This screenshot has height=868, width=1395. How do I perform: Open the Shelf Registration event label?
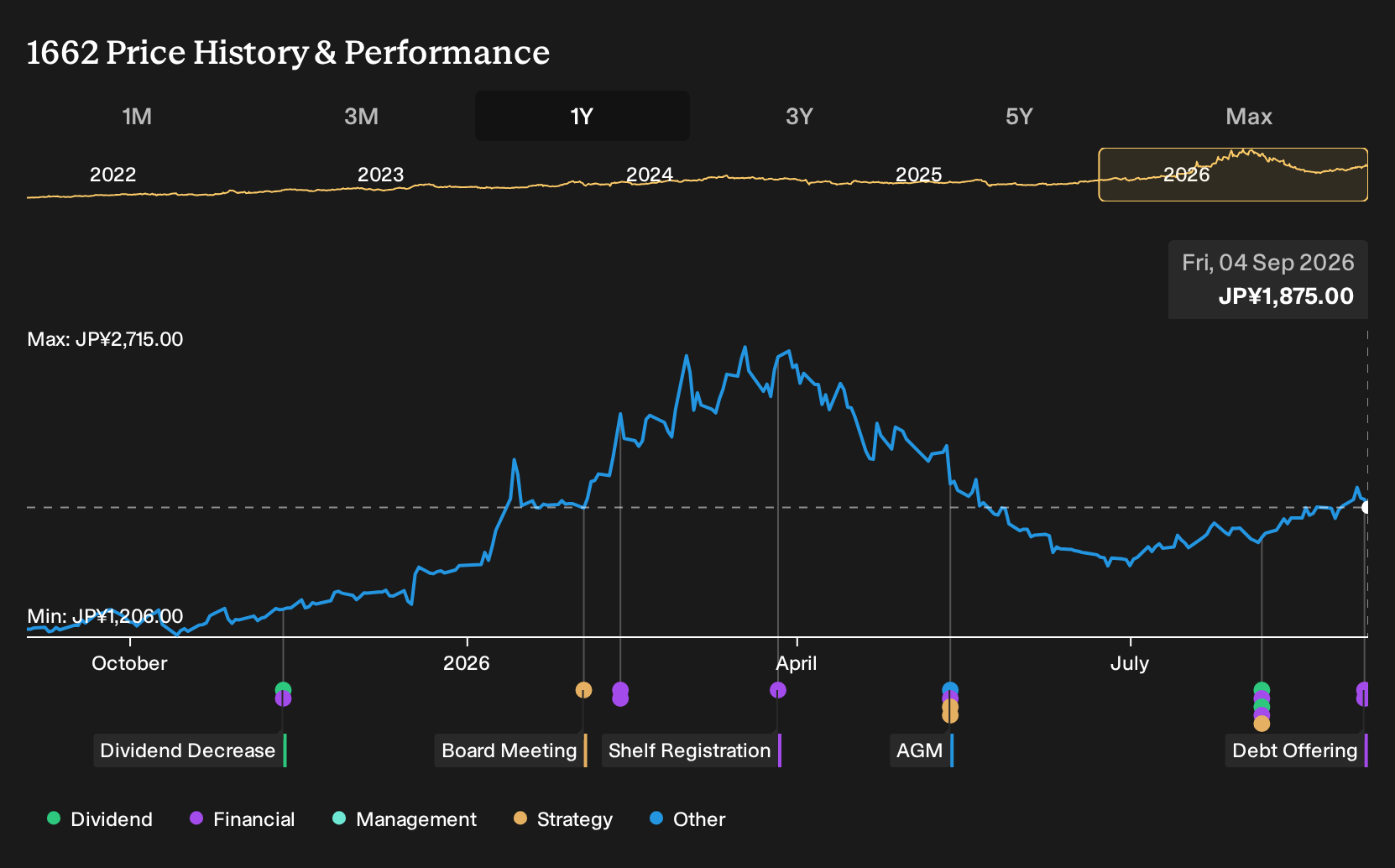690,750
